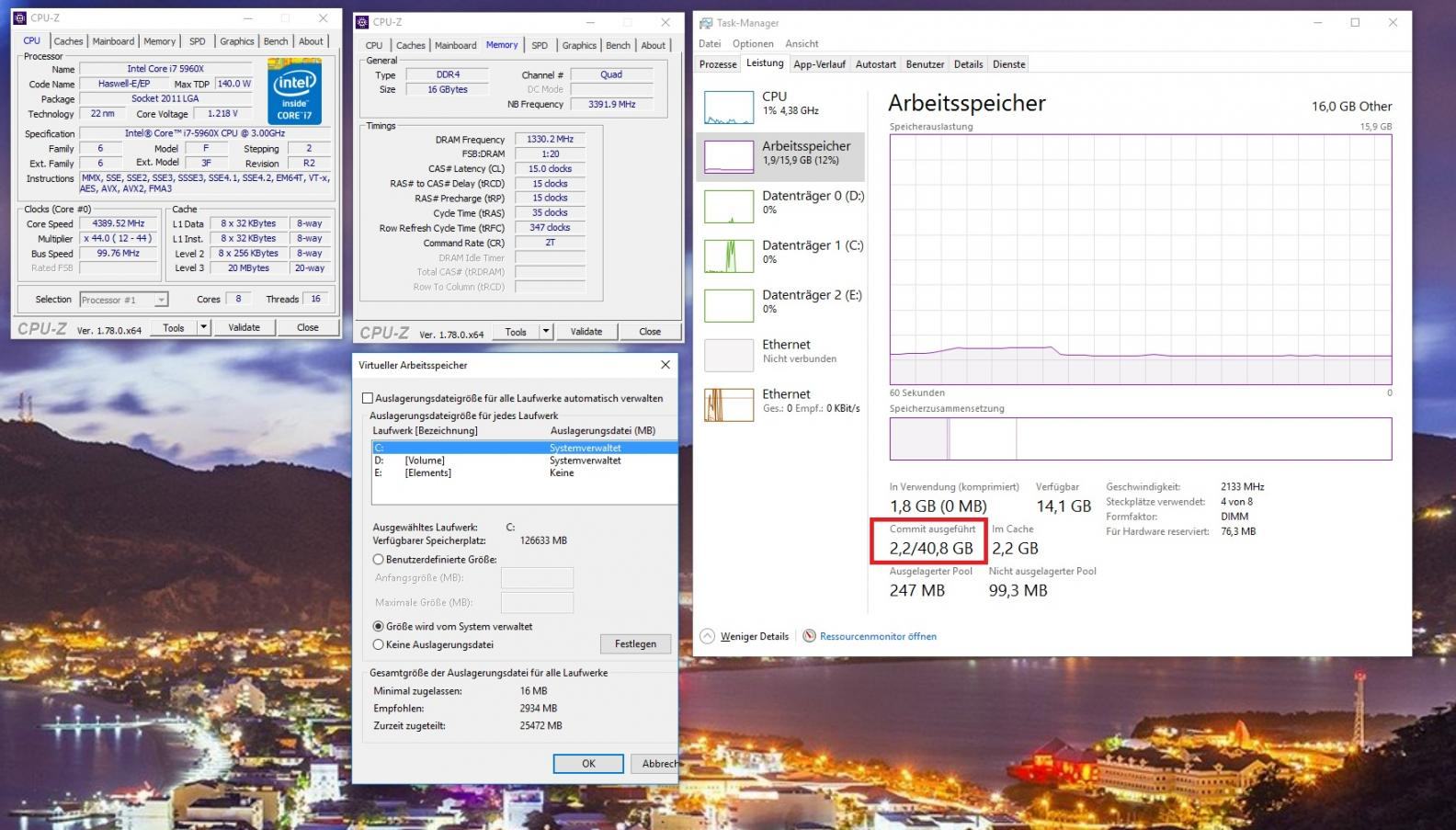Select active Ethernet adapter with 0 KBit/s
1456x830 pixels.
point(780,404)
